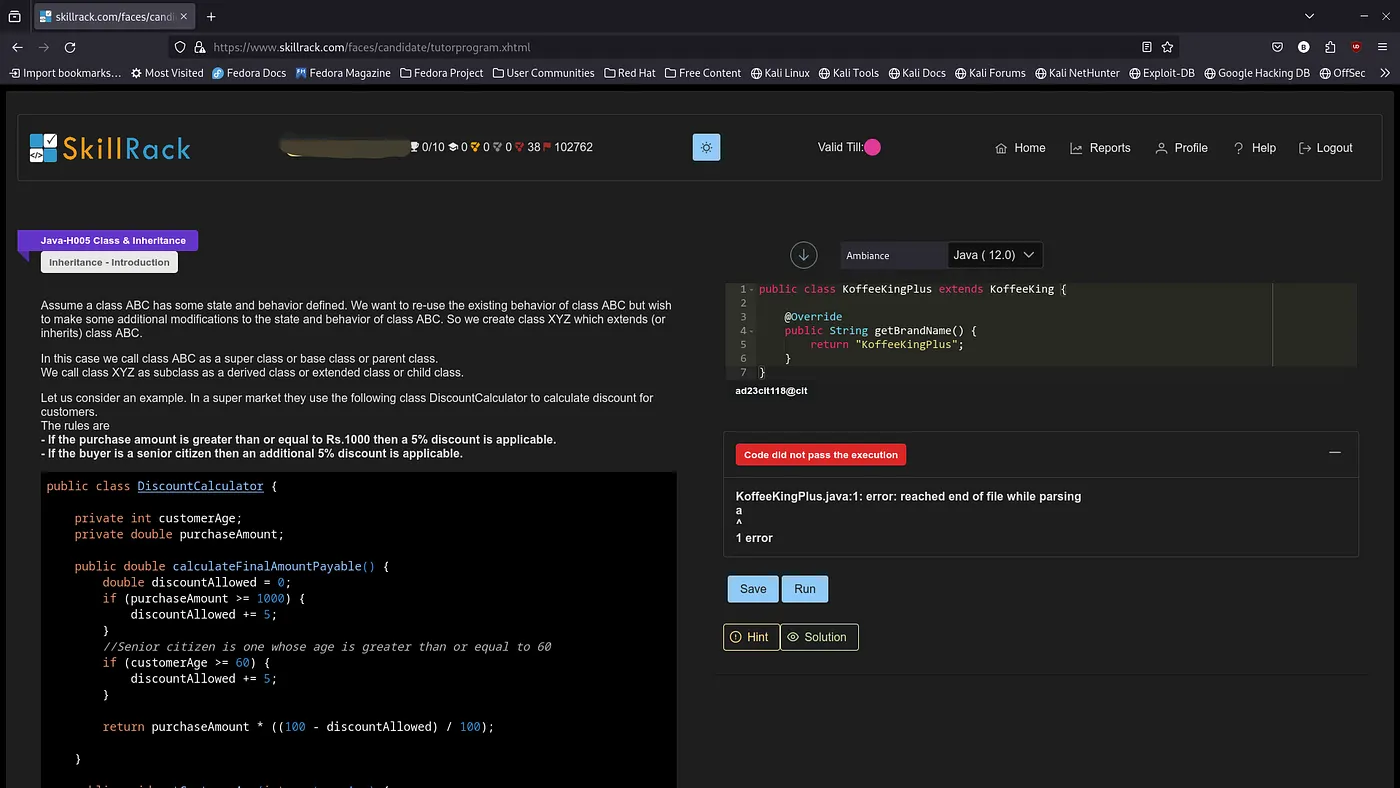Open the Google Hacking DB bookmark
Image resolution: width=1400 pixels, height=788 pixels.
pyautogui.click(x=1257, y=73)
